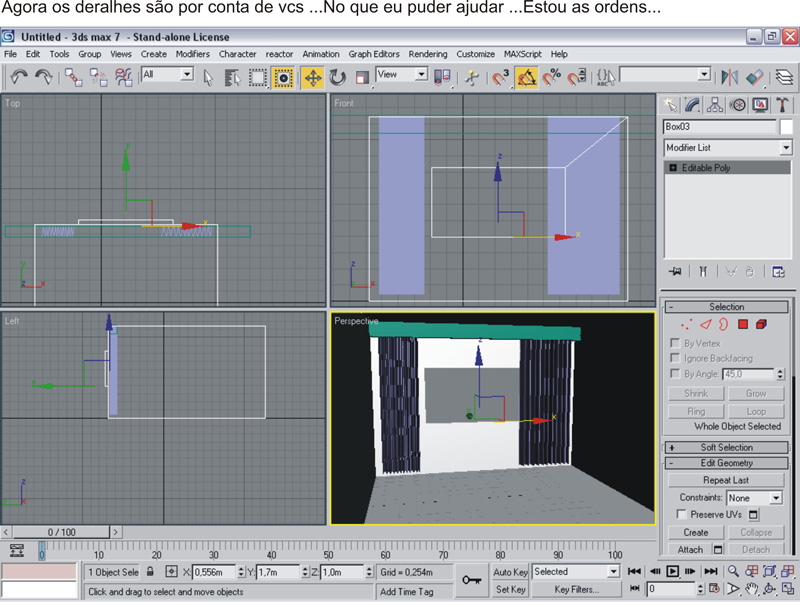Select the Select and Link tool

(x=73, y=77)
